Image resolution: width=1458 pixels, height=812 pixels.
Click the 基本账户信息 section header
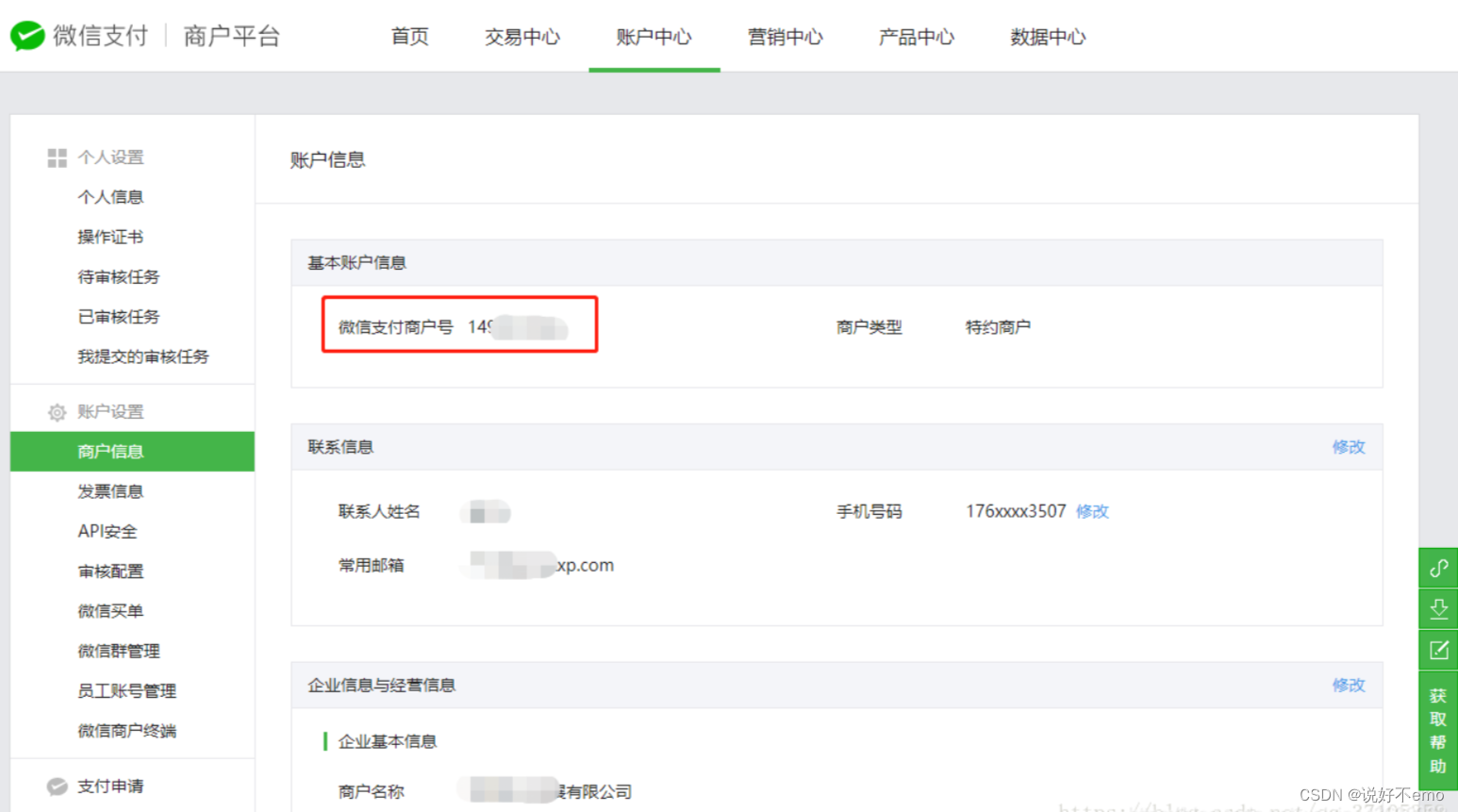click(x=356, y=263)
